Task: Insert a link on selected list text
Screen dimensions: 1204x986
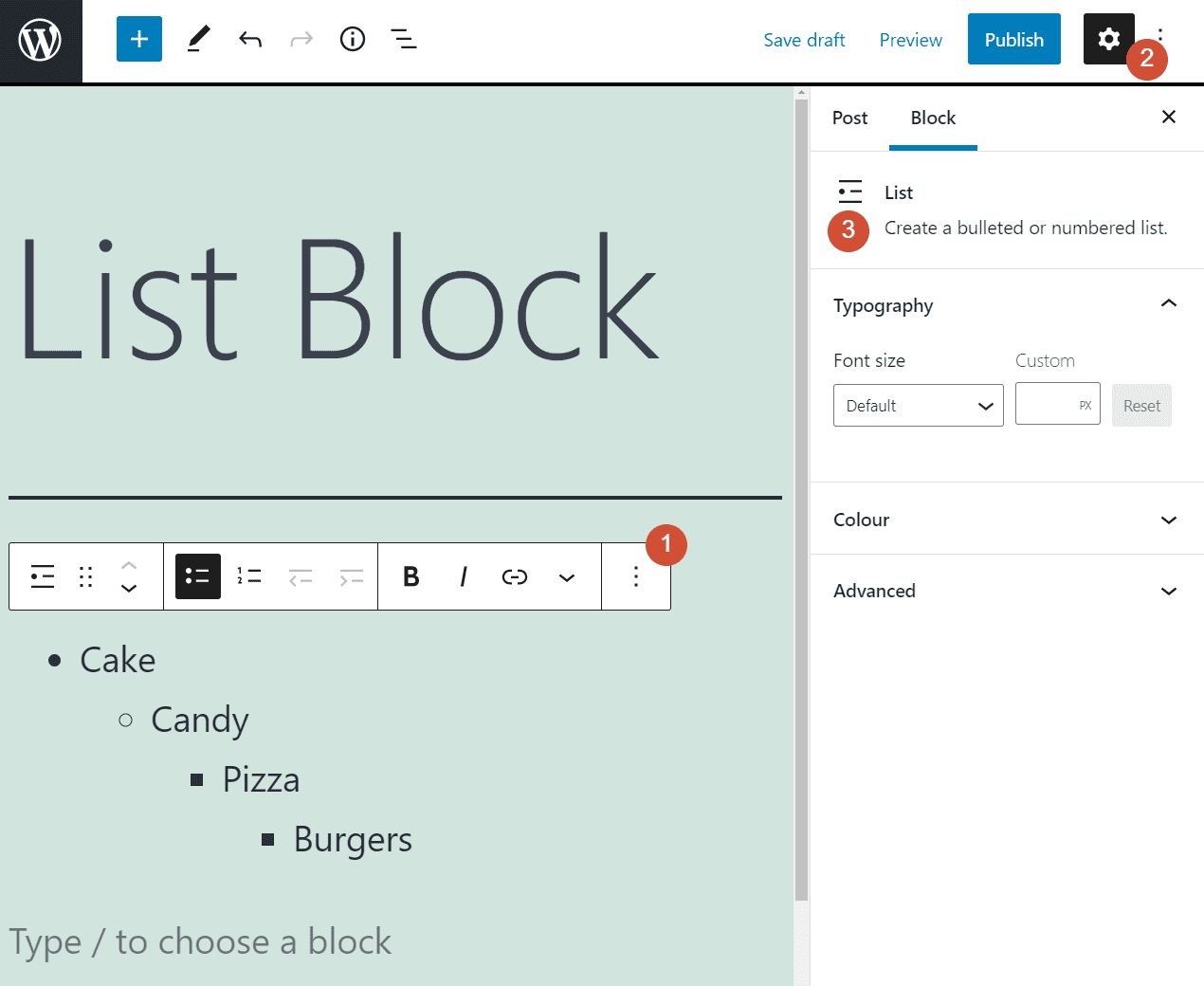Action: (515, 575)
